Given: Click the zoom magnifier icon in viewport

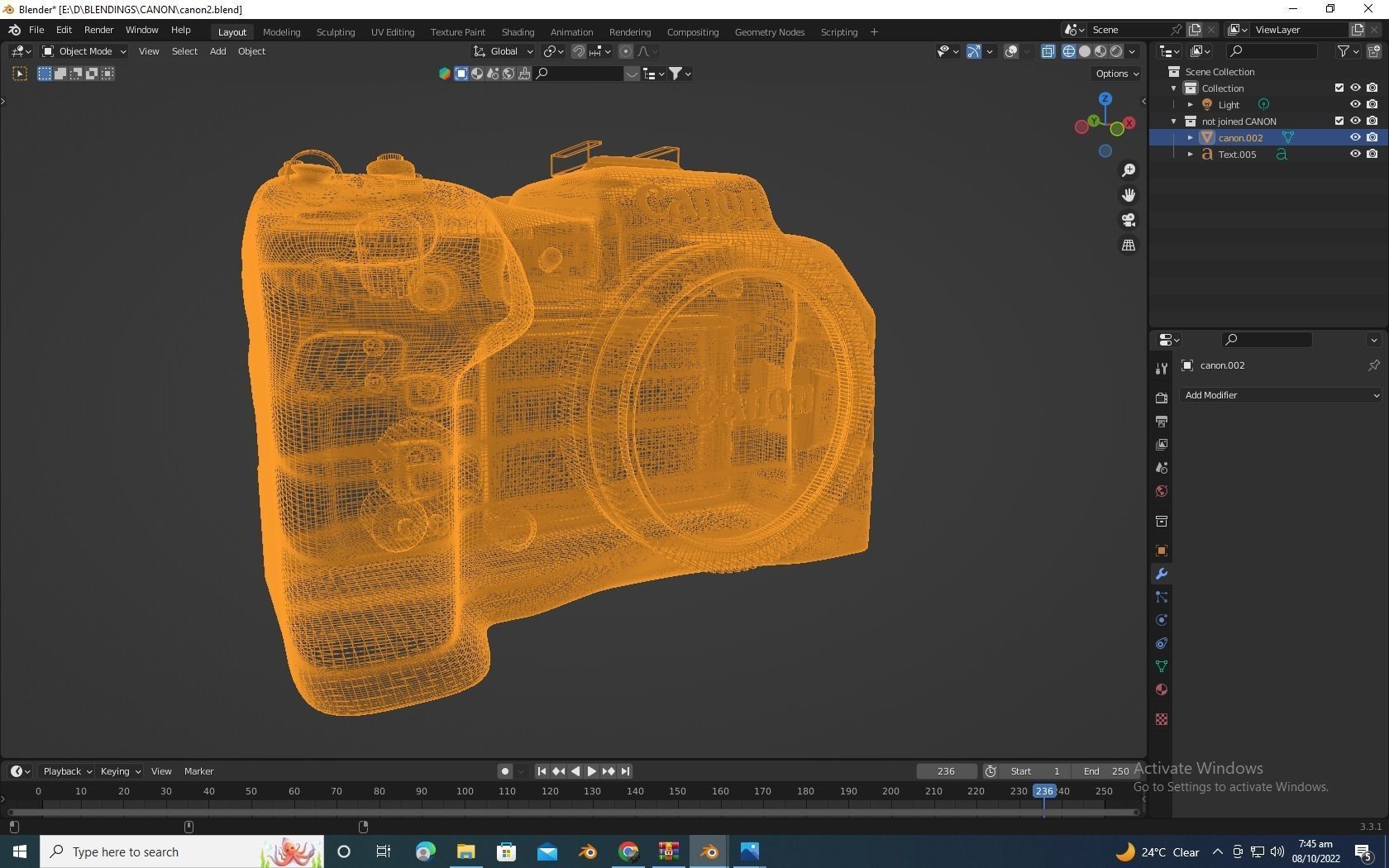Looking at the screenshot, I should point(1129,170).
